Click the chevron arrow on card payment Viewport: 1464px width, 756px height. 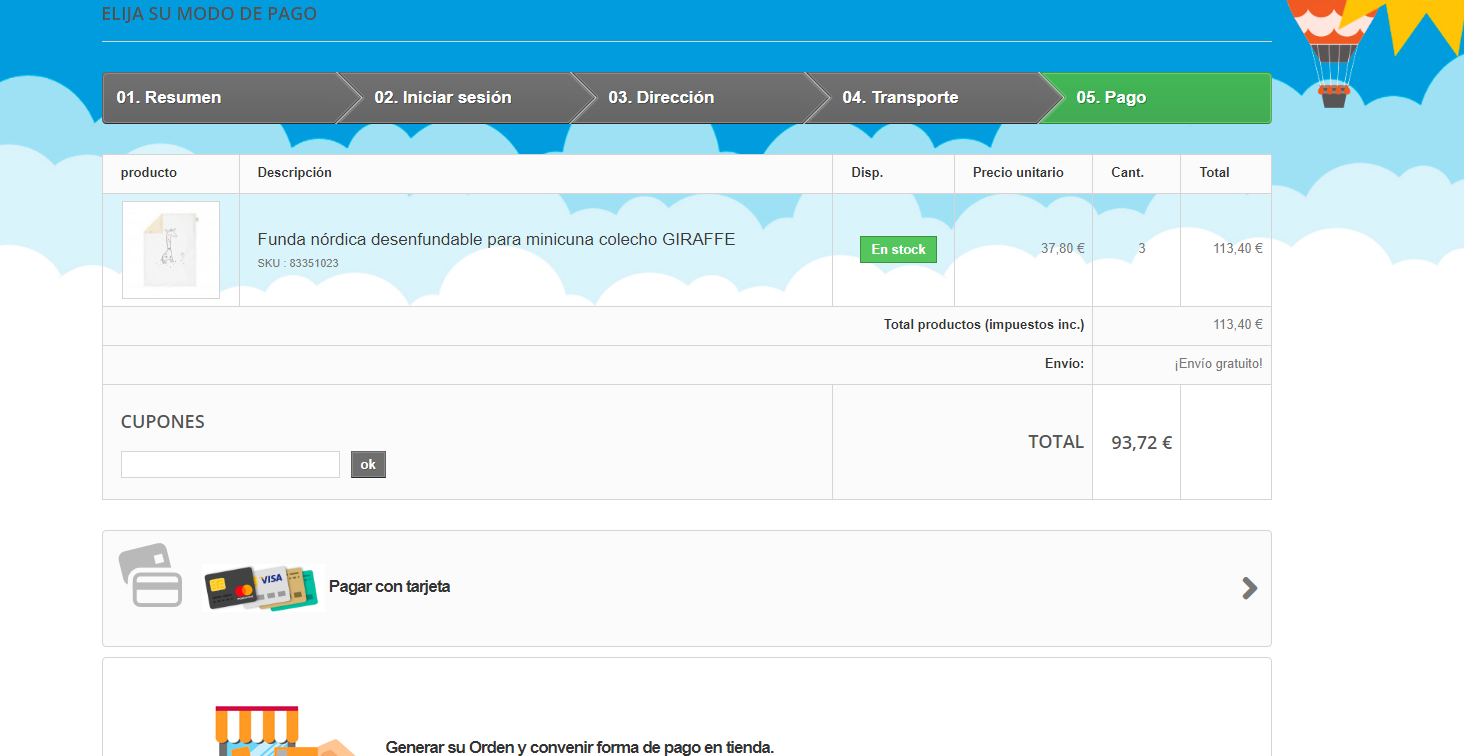pyautogui.click(x=1249, y=588)
